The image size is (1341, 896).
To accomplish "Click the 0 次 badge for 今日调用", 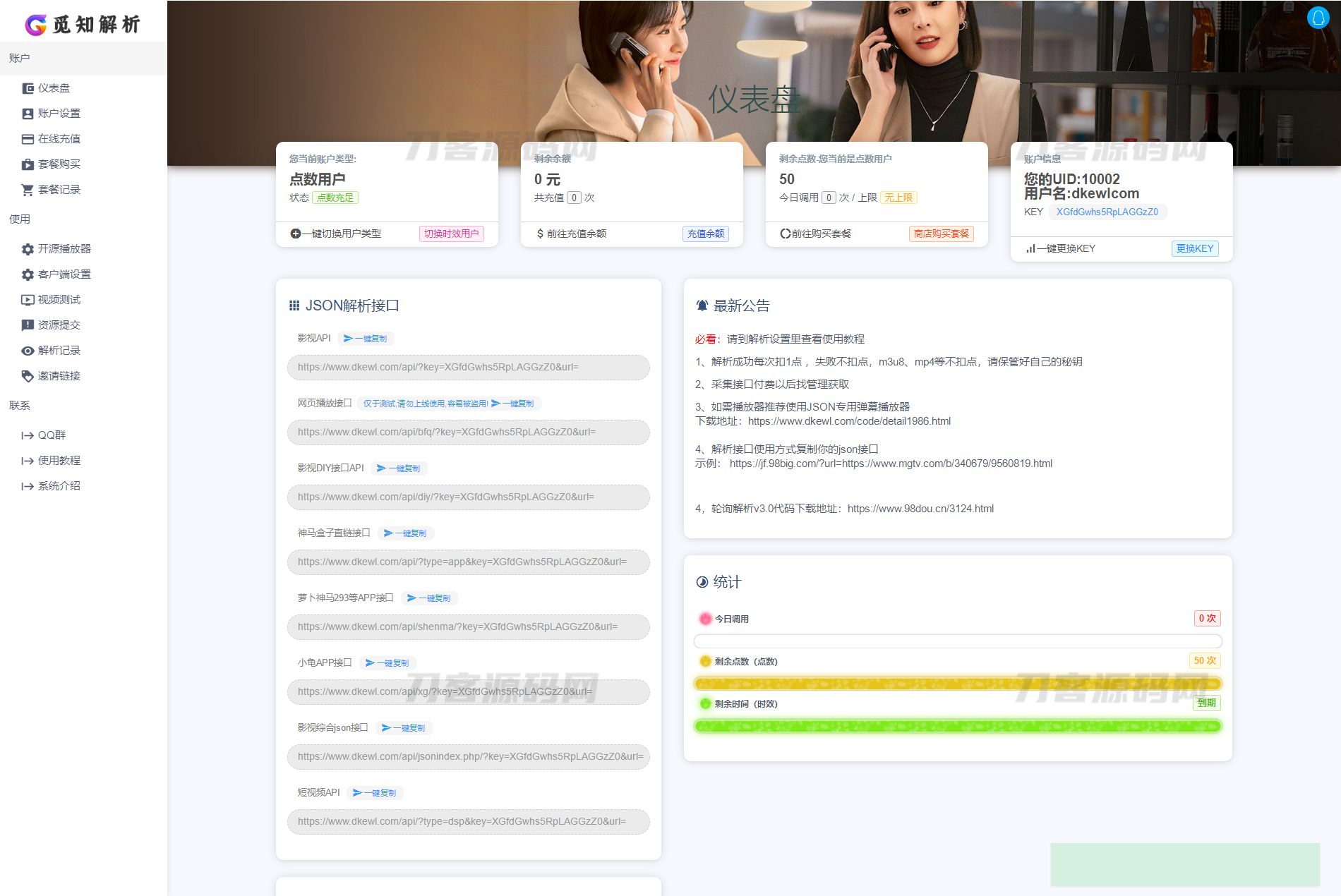I will (x=1207, y=619).
